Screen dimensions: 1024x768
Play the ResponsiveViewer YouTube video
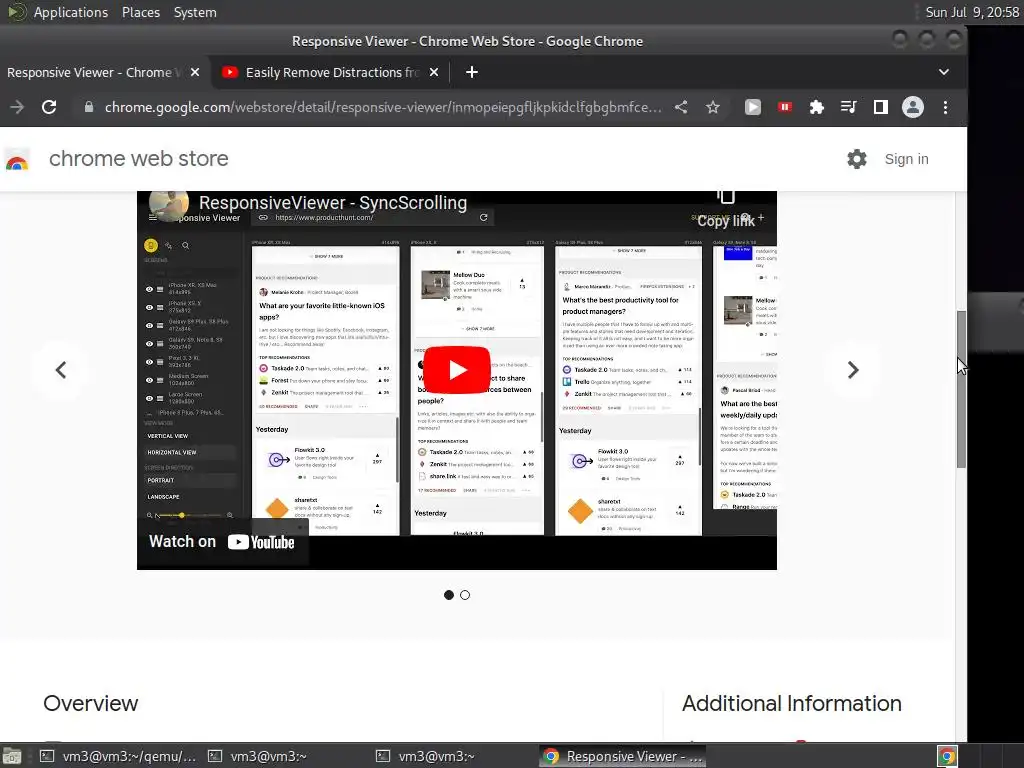(456, 370)
